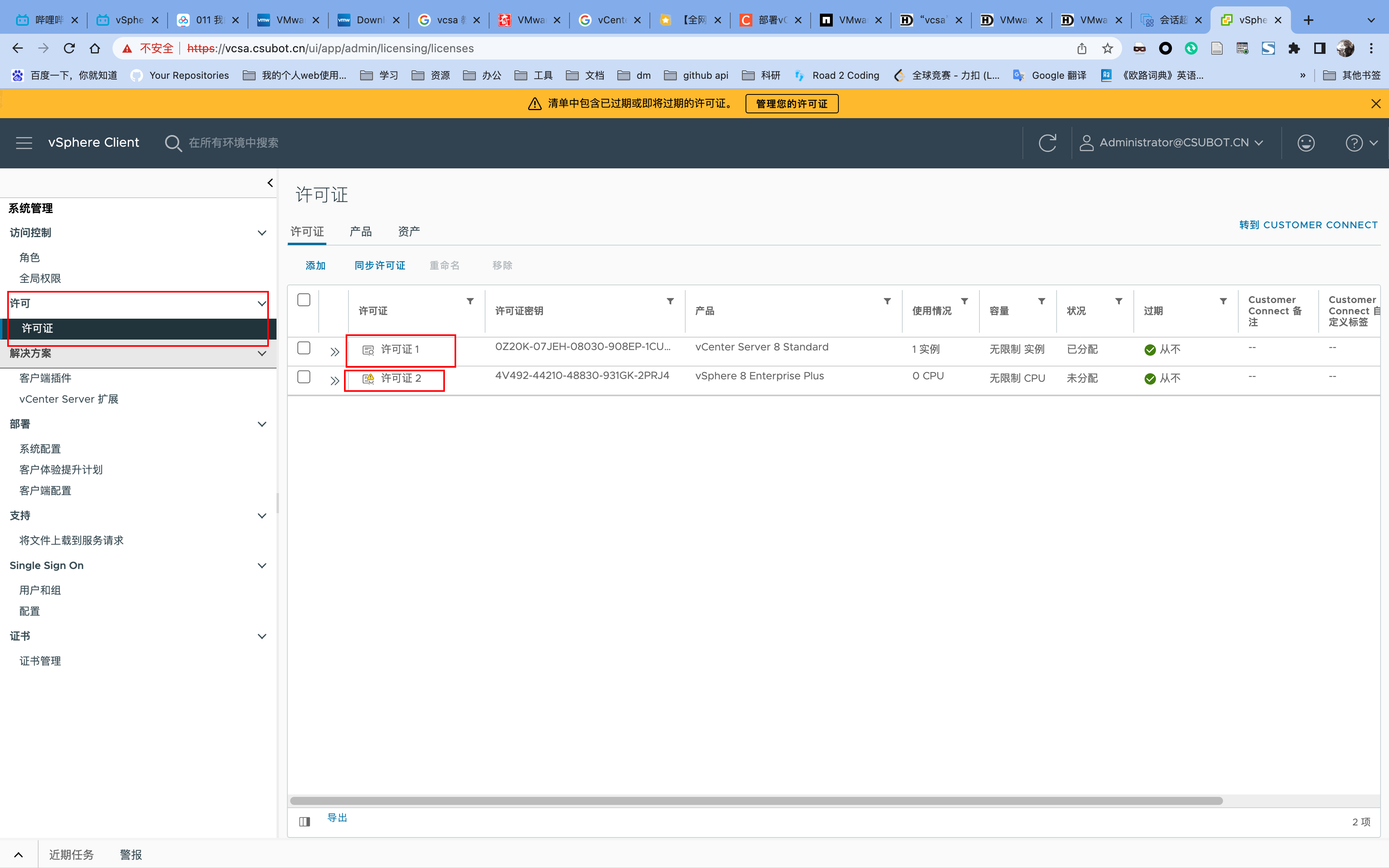Collapse the 访问控制 section
The image size is (1389, 868).
[x=262, y=233]
